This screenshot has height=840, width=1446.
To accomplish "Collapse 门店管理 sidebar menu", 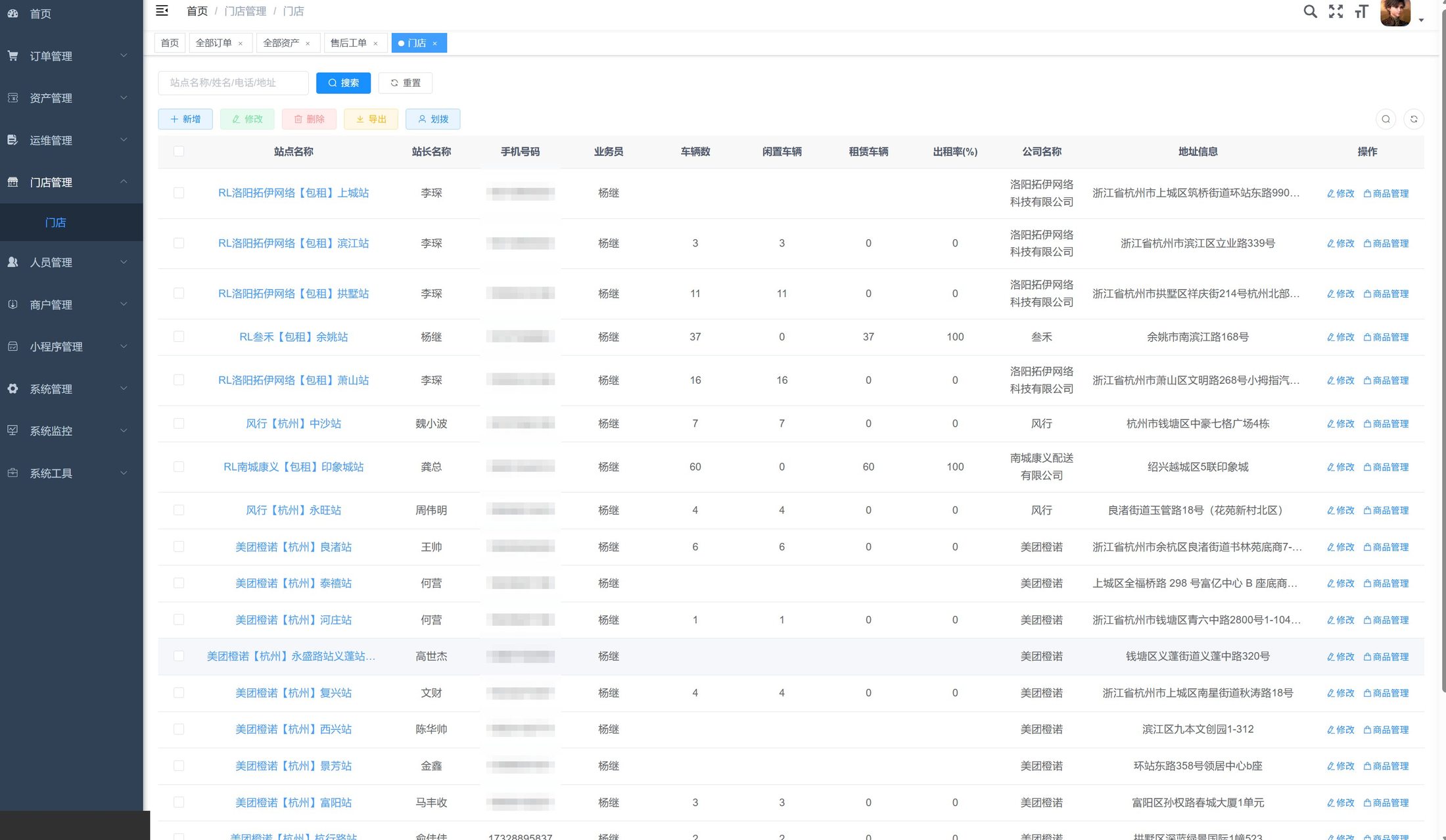I will click(71, 183).
